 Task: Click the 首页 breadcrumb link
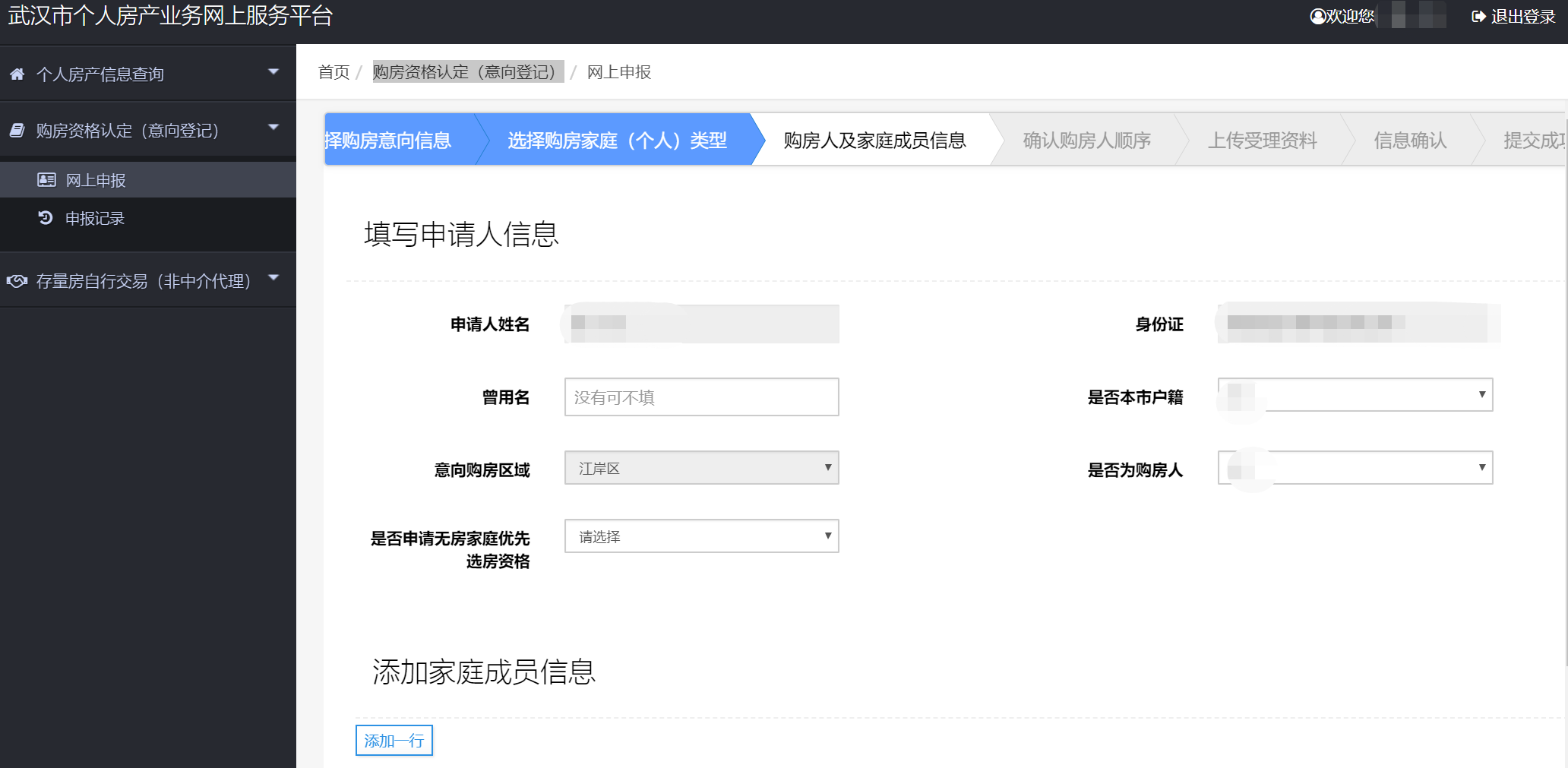[x=334, y=72]
